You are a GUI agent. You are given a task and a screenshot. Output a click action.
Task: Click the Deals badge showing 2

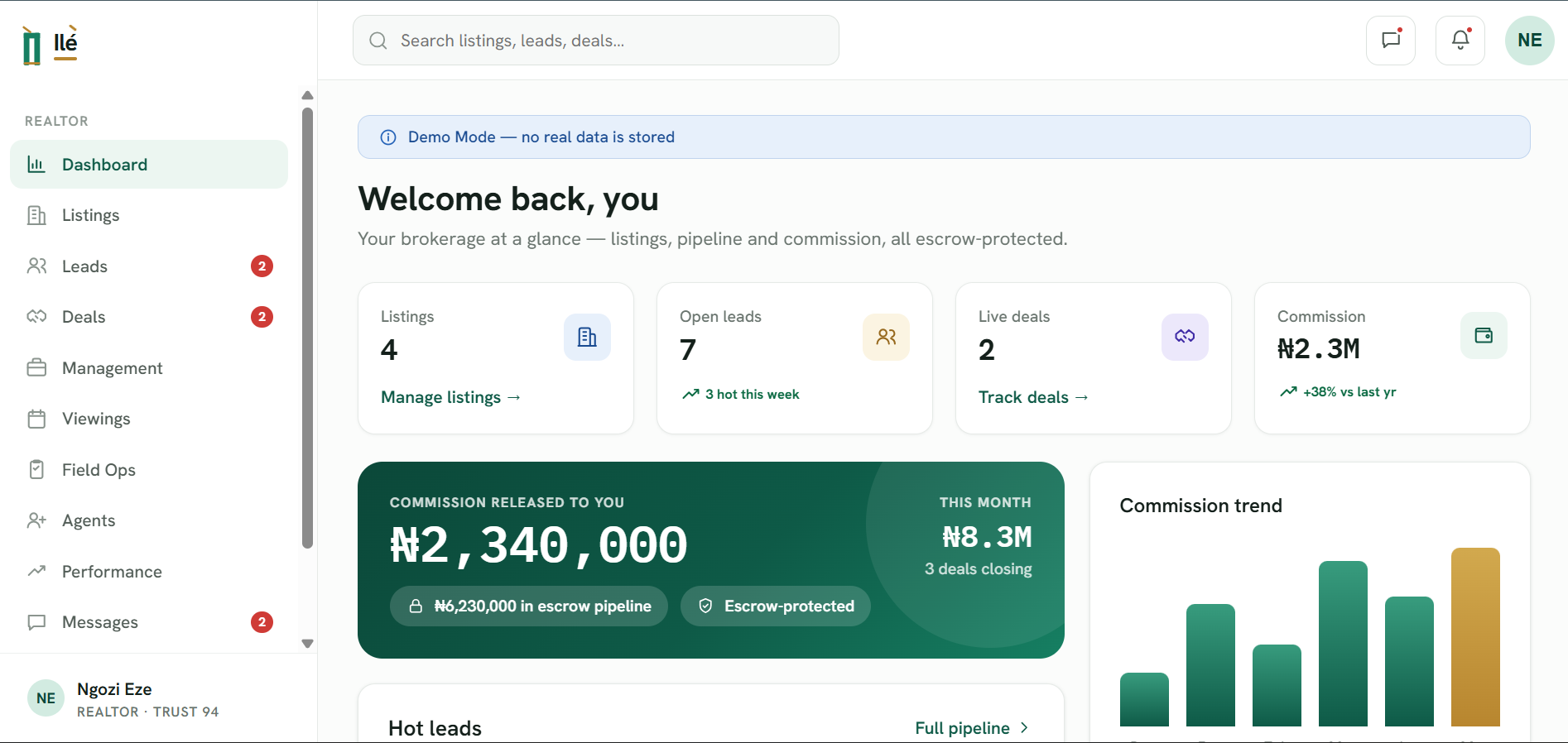262,317
